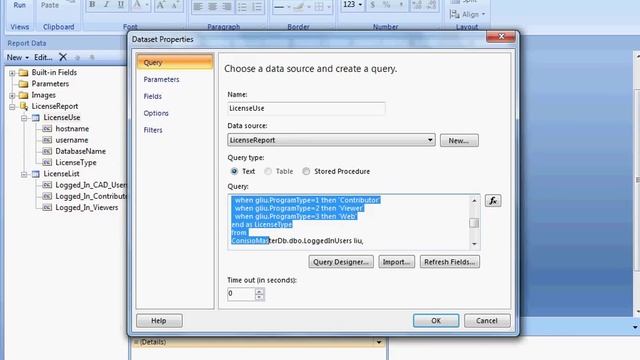This screenshot has width=640, height=360.
Task: Cancel the Dataset Properties dialog
Action: click(487, 321)
